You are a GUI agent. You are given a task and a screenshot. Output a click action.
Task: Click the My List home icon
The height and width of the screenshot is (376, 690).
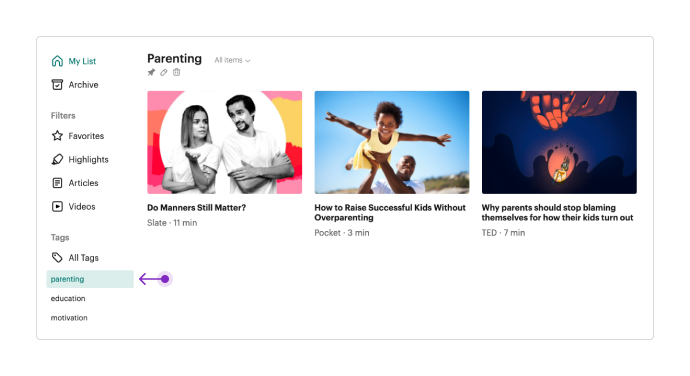coord(57,61)
